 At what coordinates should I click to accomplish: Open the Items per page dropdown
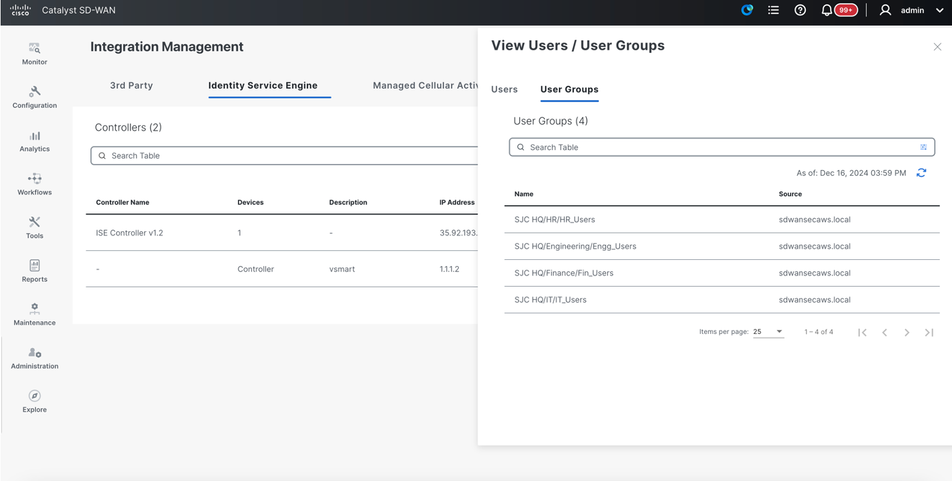(x=768, y=332)
